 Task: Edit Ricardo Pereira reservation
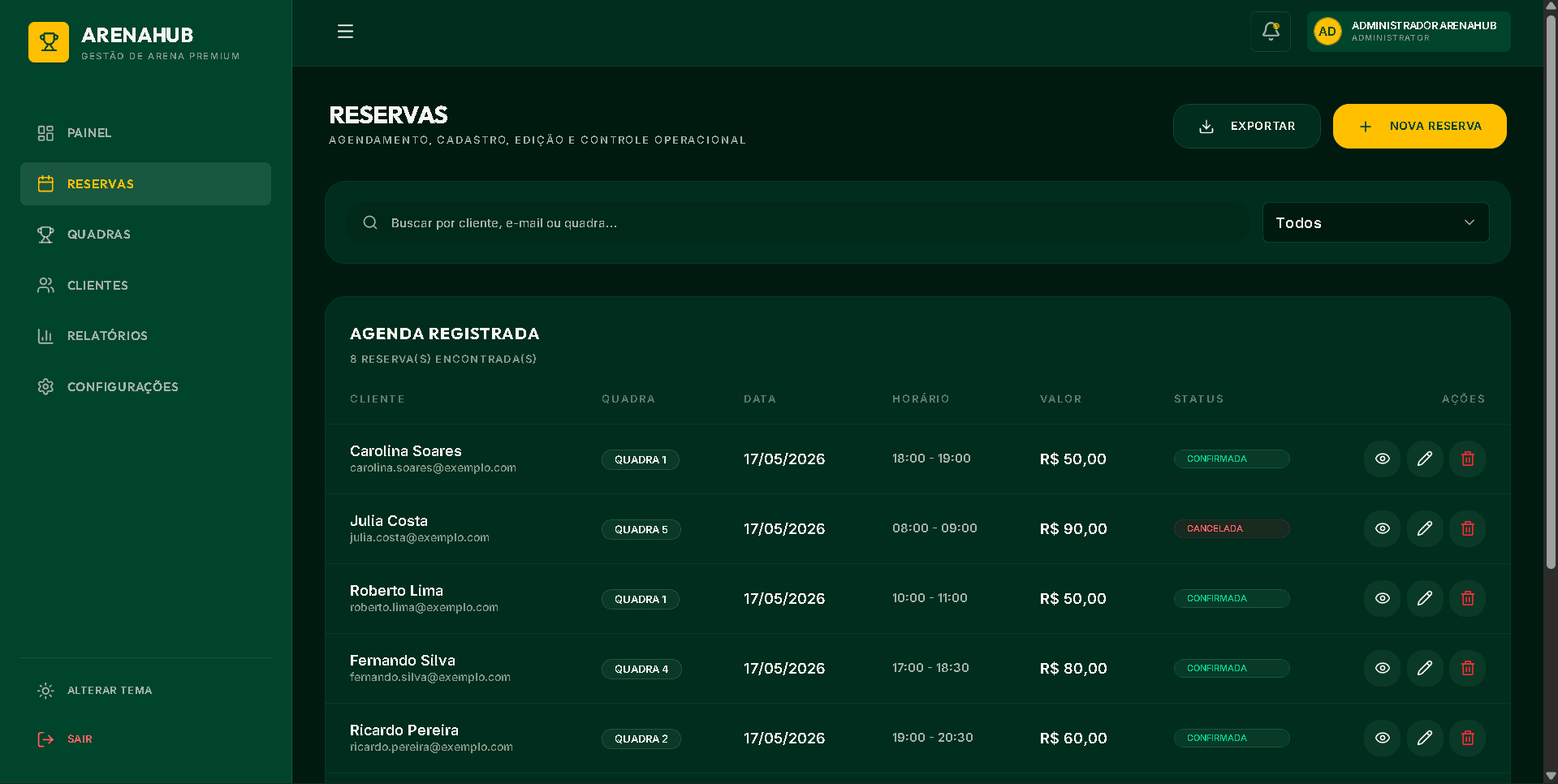(x=1425, y=738)
